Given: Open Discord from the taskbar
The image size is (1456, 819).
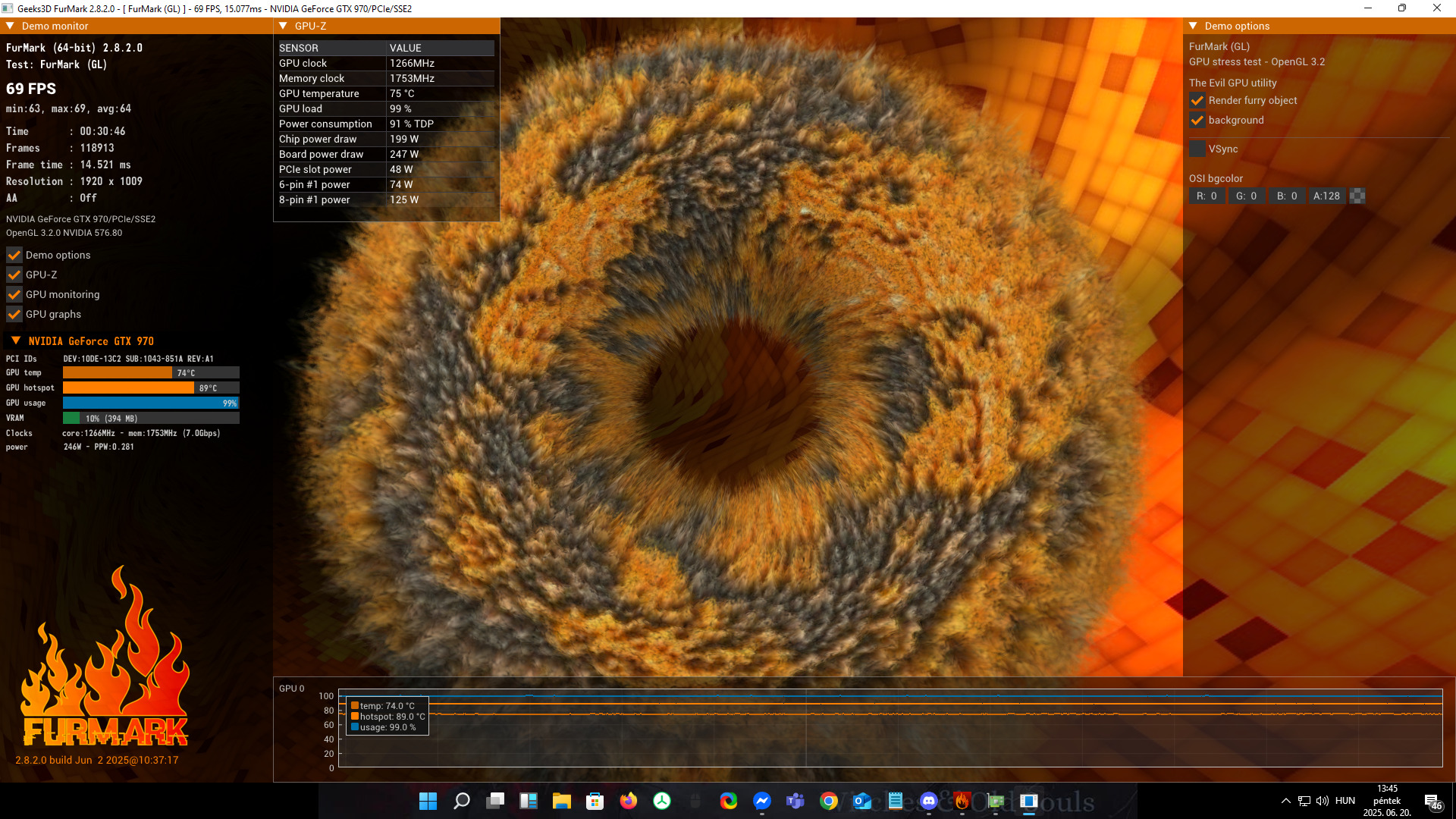Looking at the screenshot, I should pos(928,801).
